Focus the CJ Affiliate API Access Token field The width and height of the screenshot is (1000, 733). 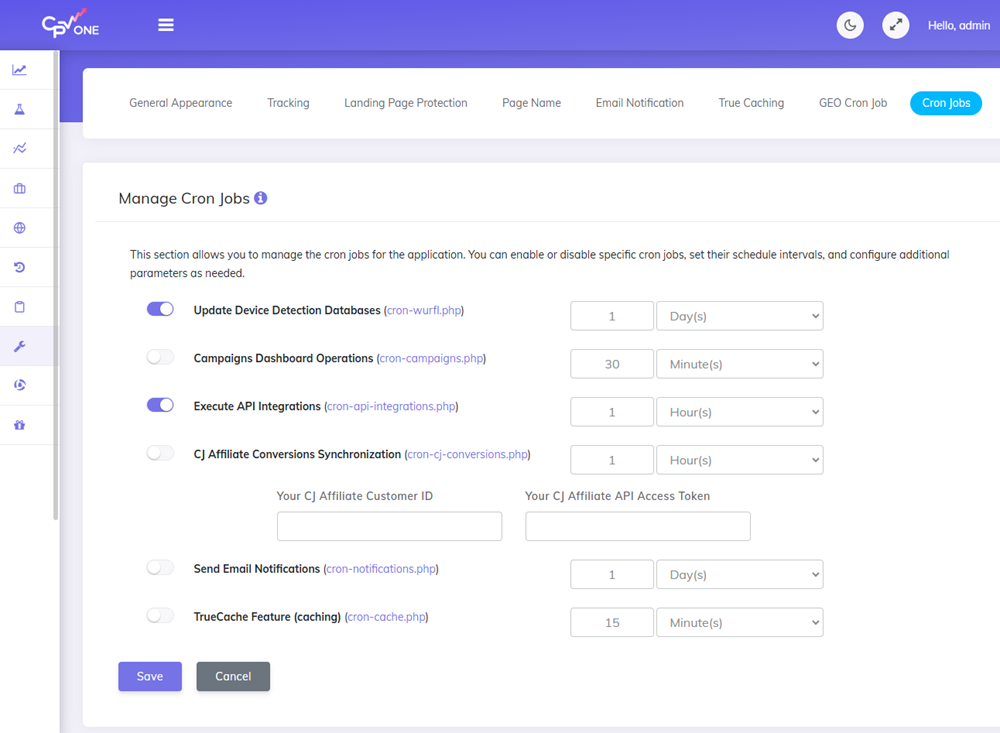pyautogui.click(x=638, y=526)
